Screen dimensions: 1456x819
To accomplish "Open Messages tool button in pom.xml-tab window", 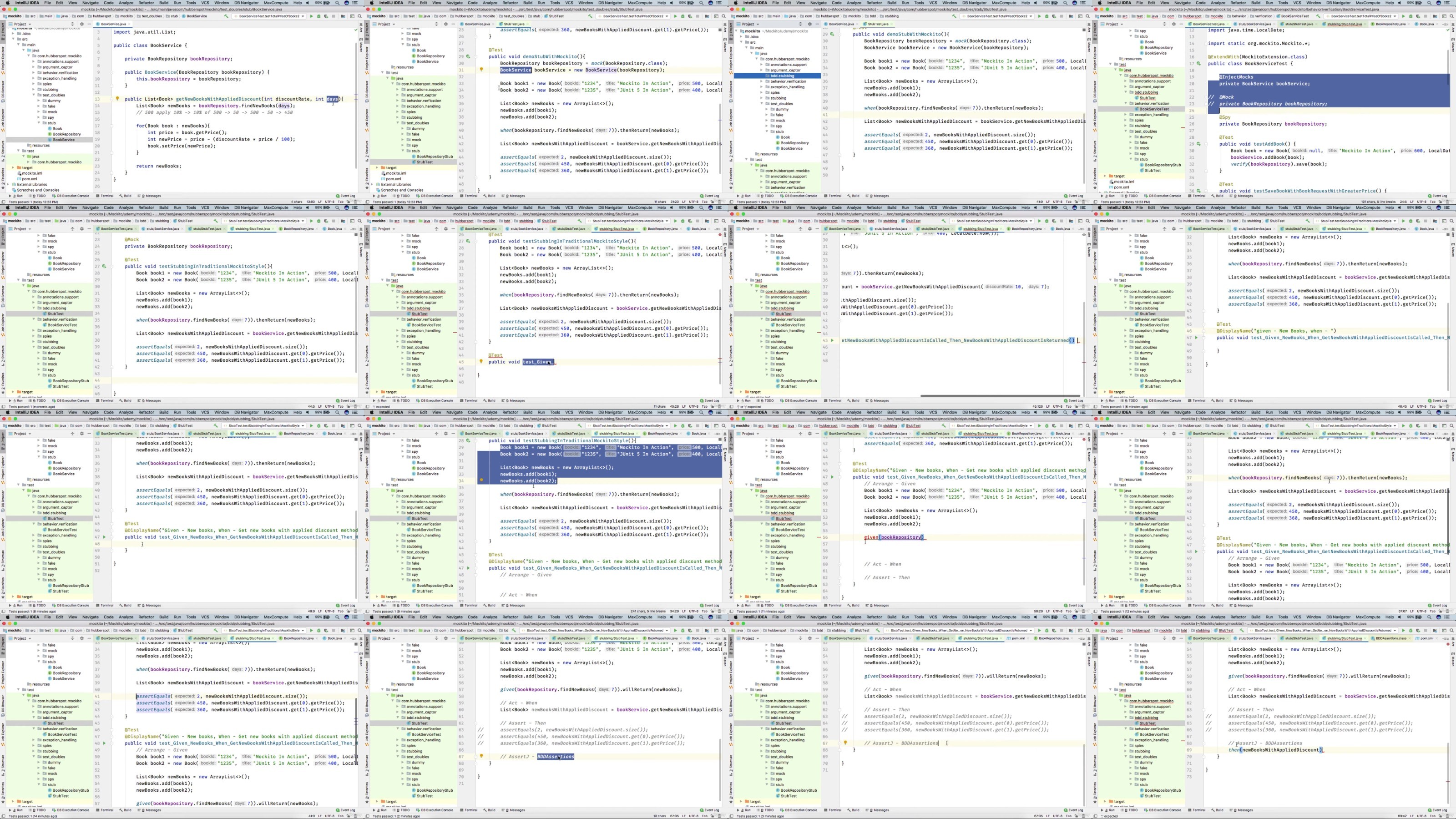I will click(878, 810).
